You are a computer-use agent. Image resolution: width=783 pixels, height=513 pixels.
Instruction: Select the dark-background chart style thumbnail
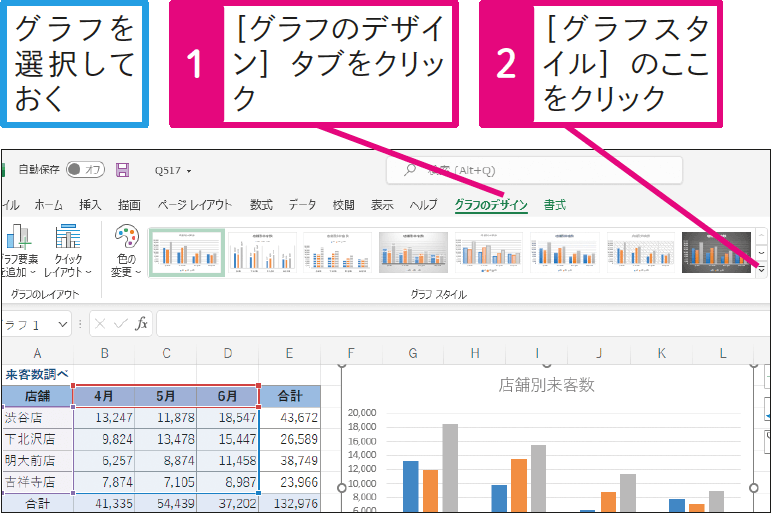[717, 252]
